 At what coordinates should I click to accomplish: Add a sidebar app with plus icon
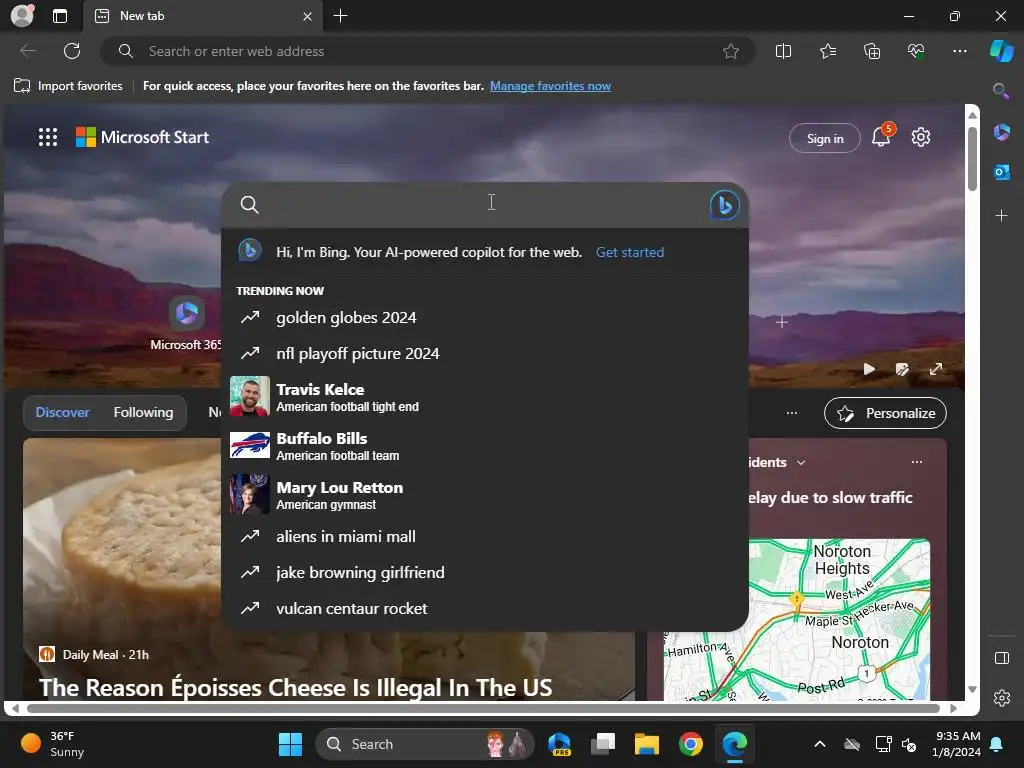[1001, 215]
